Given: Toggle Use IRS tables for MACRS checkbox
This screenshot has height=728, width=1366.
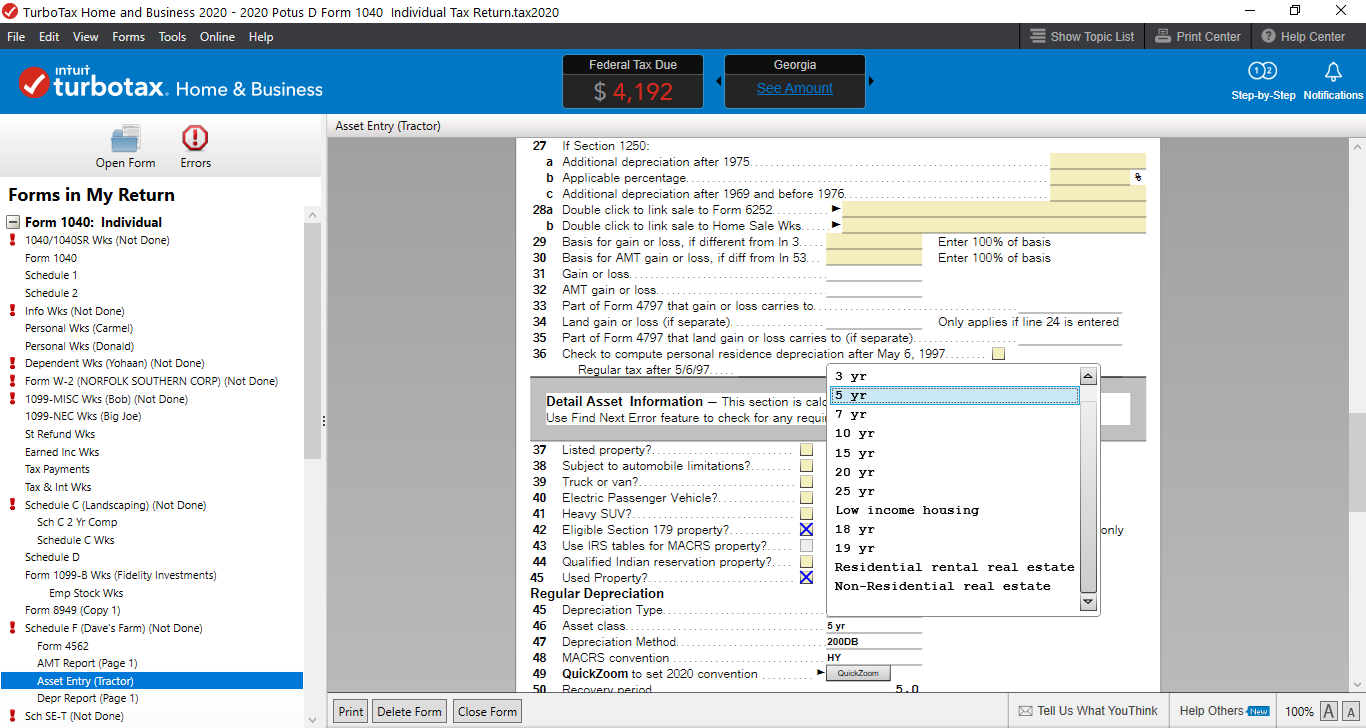Looking at the screenshot, I should click(806, 546).
